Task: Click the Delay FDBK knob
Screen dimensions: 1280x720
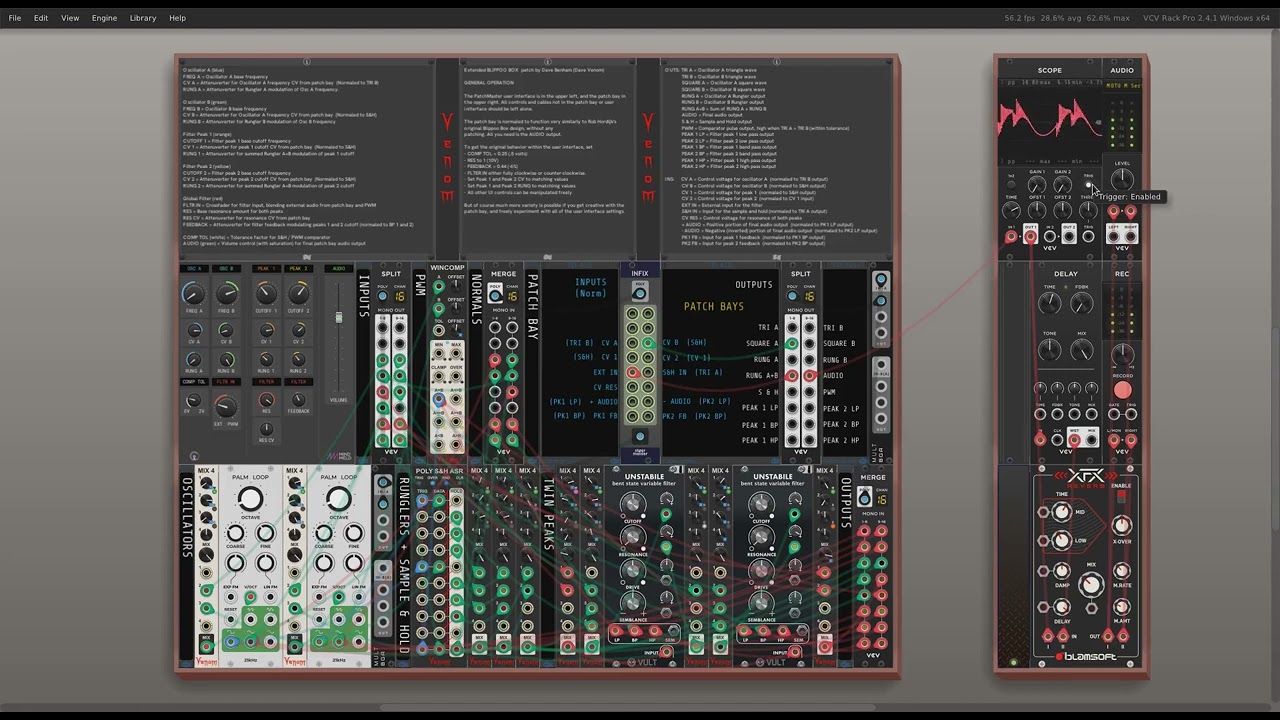Action: click(1082, 303)
